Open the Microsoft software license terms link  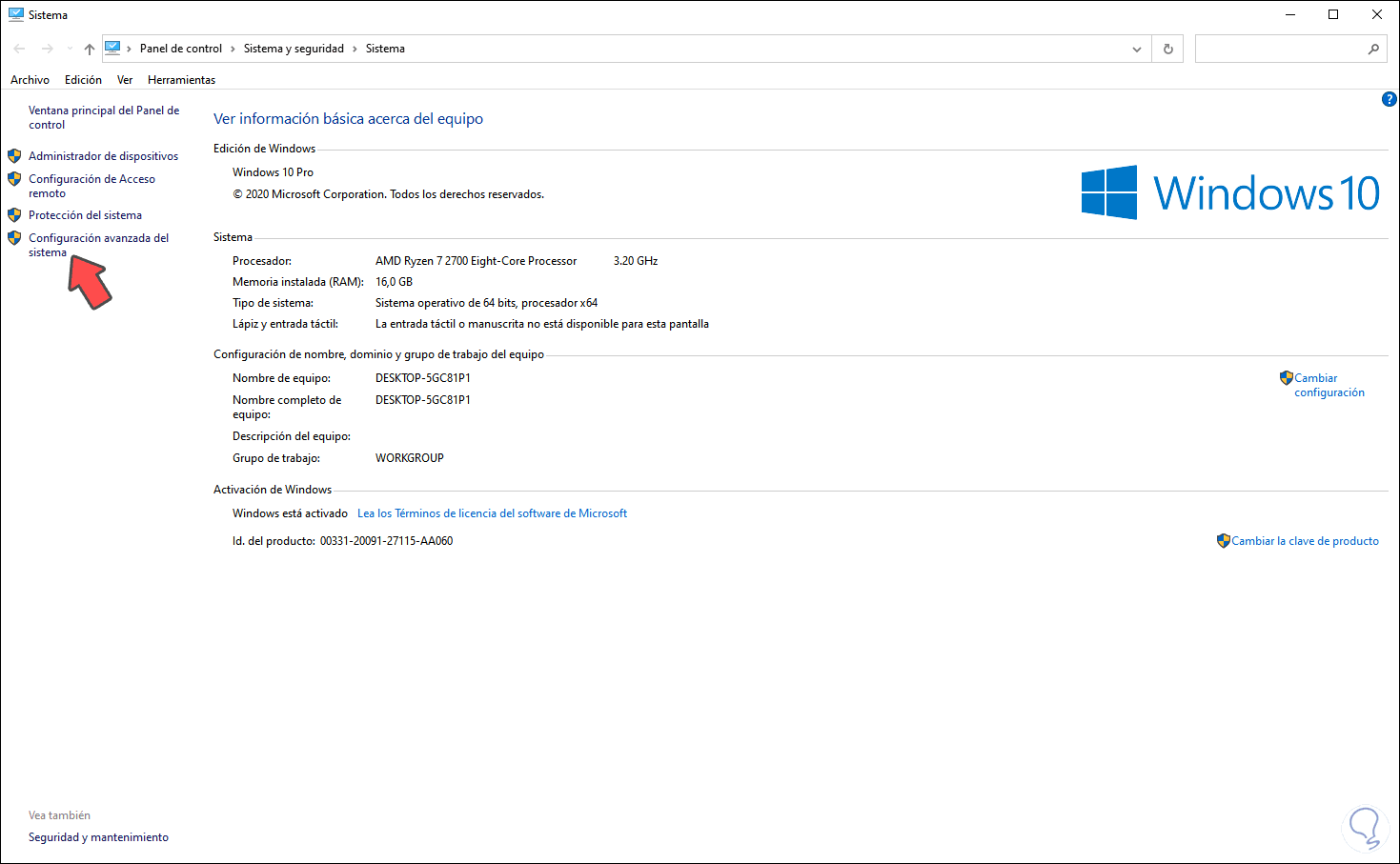492,513
